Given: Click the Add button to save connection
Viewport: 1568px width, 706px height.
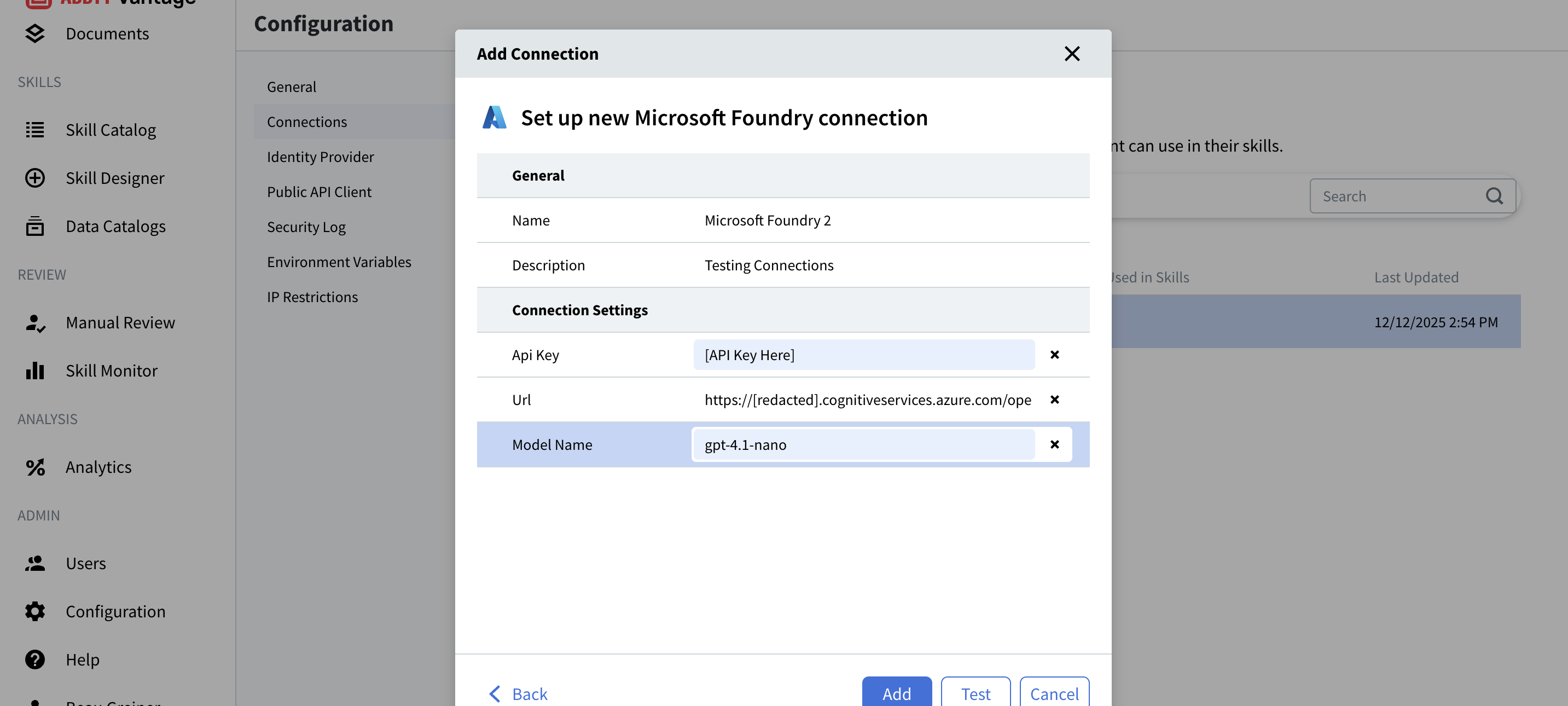Looking at the screenshot, I should coord(897,693).
